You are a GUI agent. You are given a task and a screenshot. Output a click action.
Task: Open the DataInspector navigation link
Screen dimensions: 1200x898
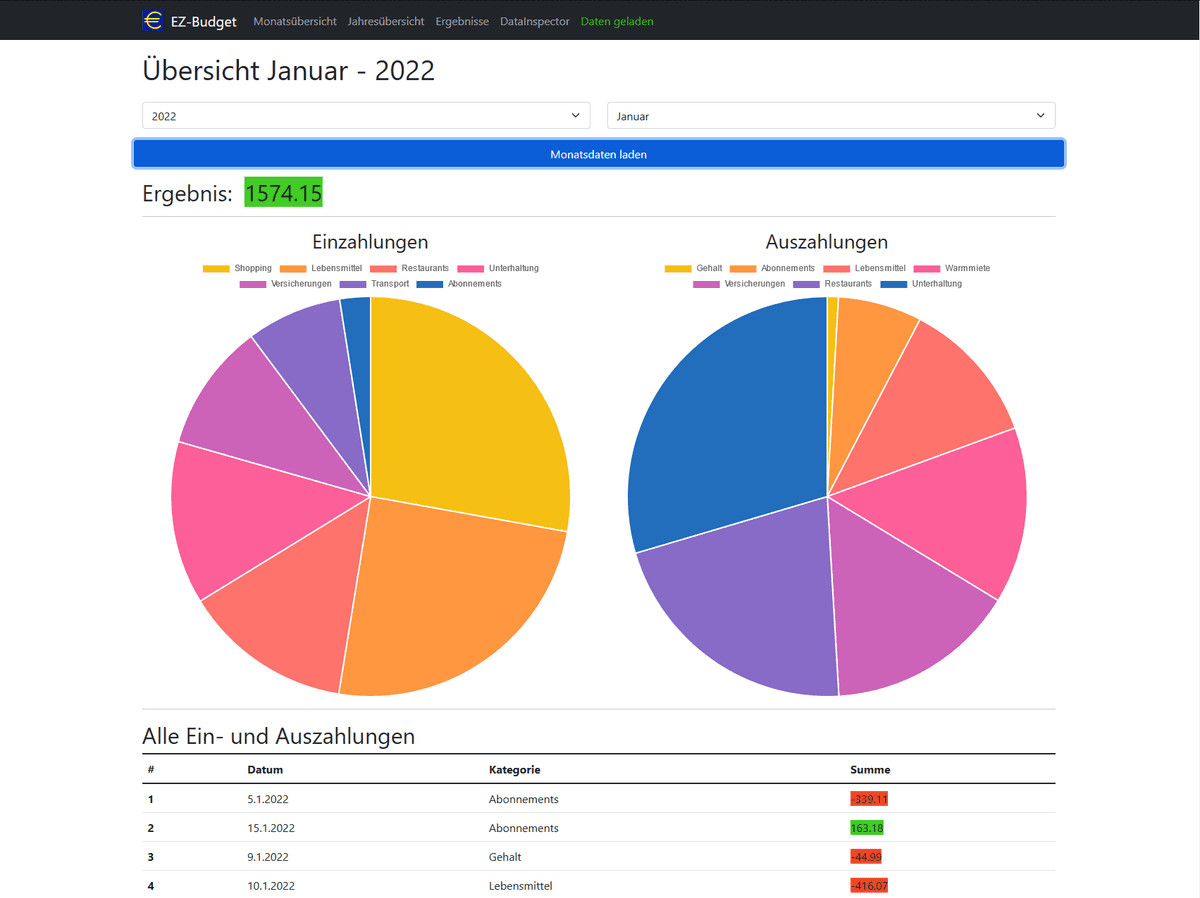[535, 21]
